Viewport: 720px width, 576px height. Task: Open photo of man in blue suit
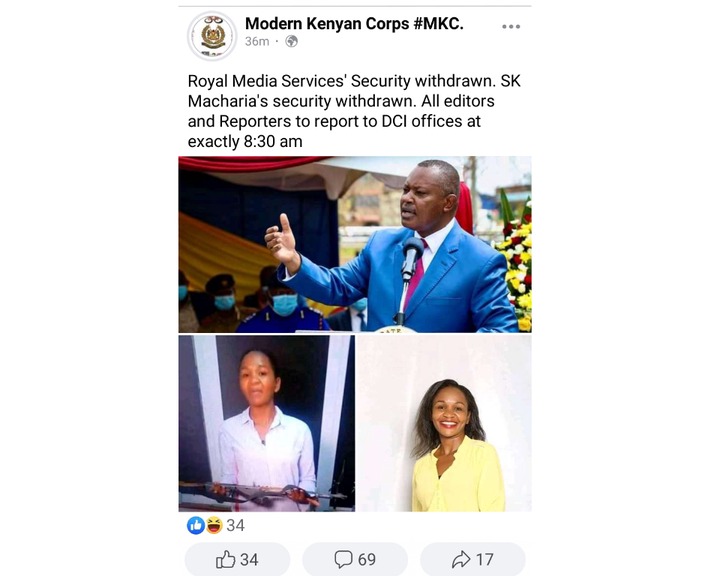[355, 244]
